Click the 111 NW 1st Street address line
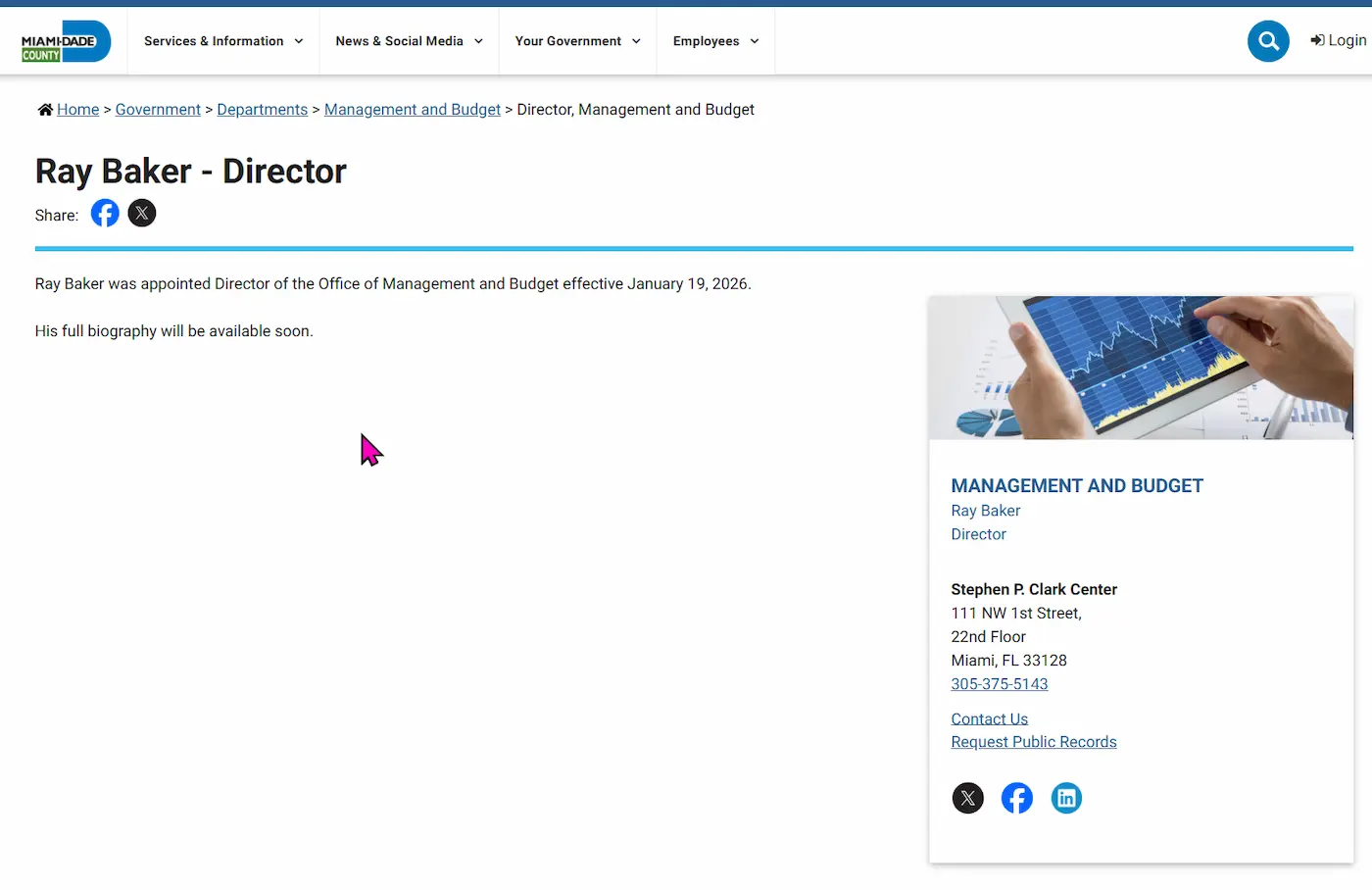Screen dimensions: 1372x890 (1016, 614)
